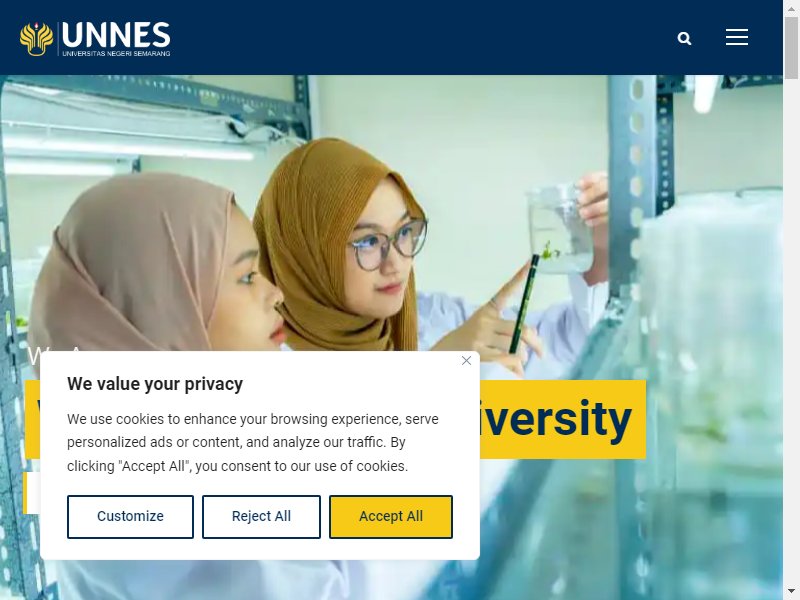
Task: Click the Universitas Negeri Semarang subtitle
Action: tap(116, 53)
